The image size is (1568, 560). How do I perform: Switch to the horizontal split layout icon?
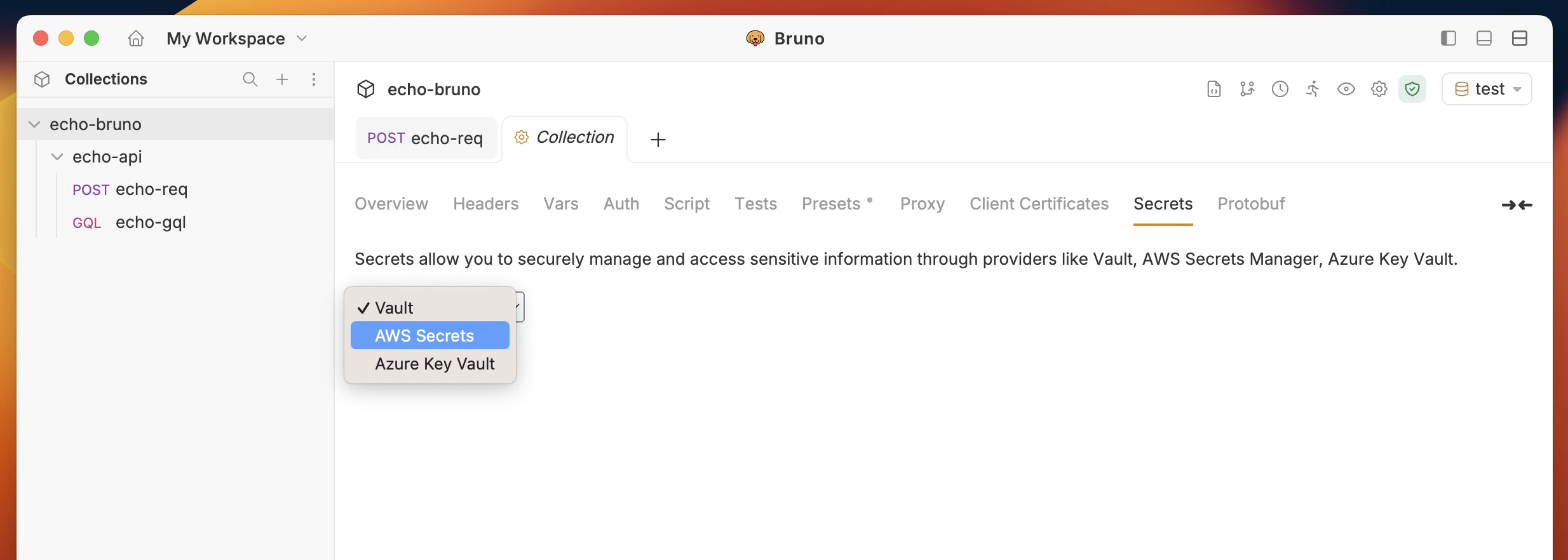pyautogui.click(x=1520, y=38)
